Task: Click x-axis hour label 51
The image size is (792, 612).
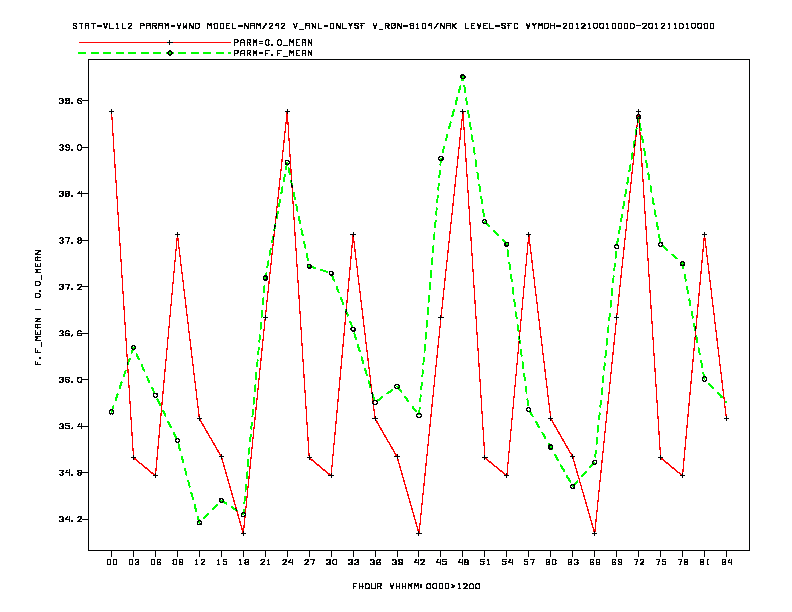Action: coord(485,562)
